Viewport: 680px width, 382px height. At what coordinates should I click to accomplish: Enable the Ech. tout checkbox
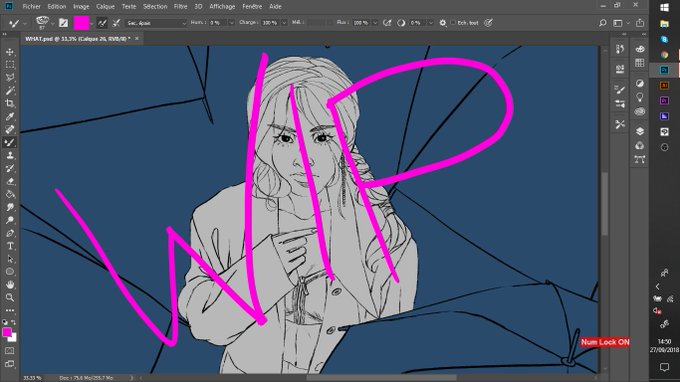pyautogui.click(x=453, y=23)
